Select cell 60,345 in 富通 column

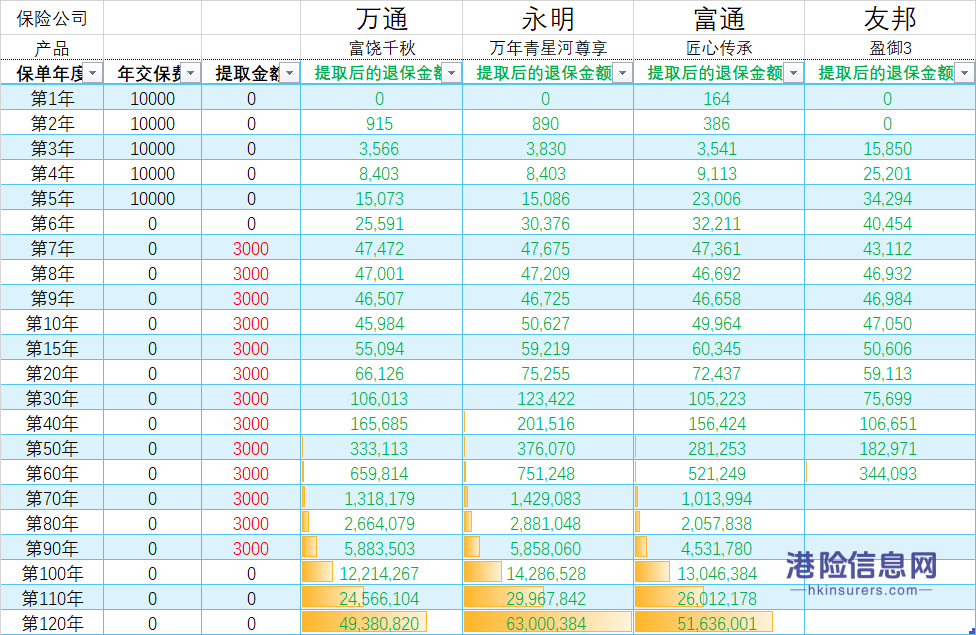point(719,348)
